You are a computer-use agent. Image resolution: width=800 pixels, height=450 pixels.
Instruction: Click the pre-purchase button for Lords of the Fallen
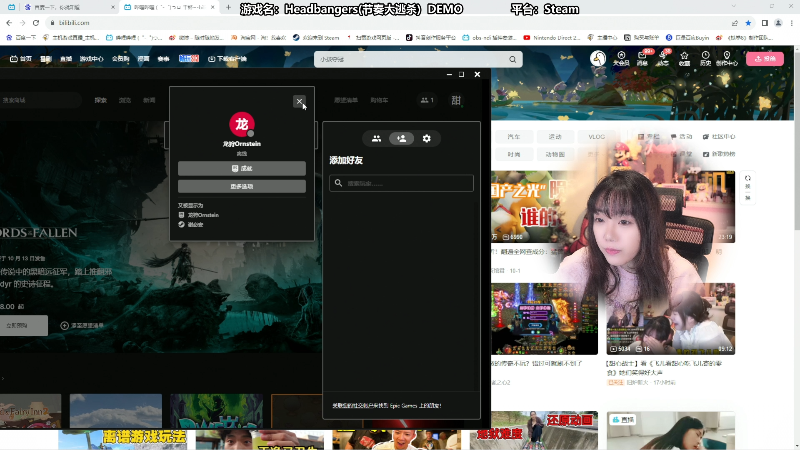click(23, 326)
